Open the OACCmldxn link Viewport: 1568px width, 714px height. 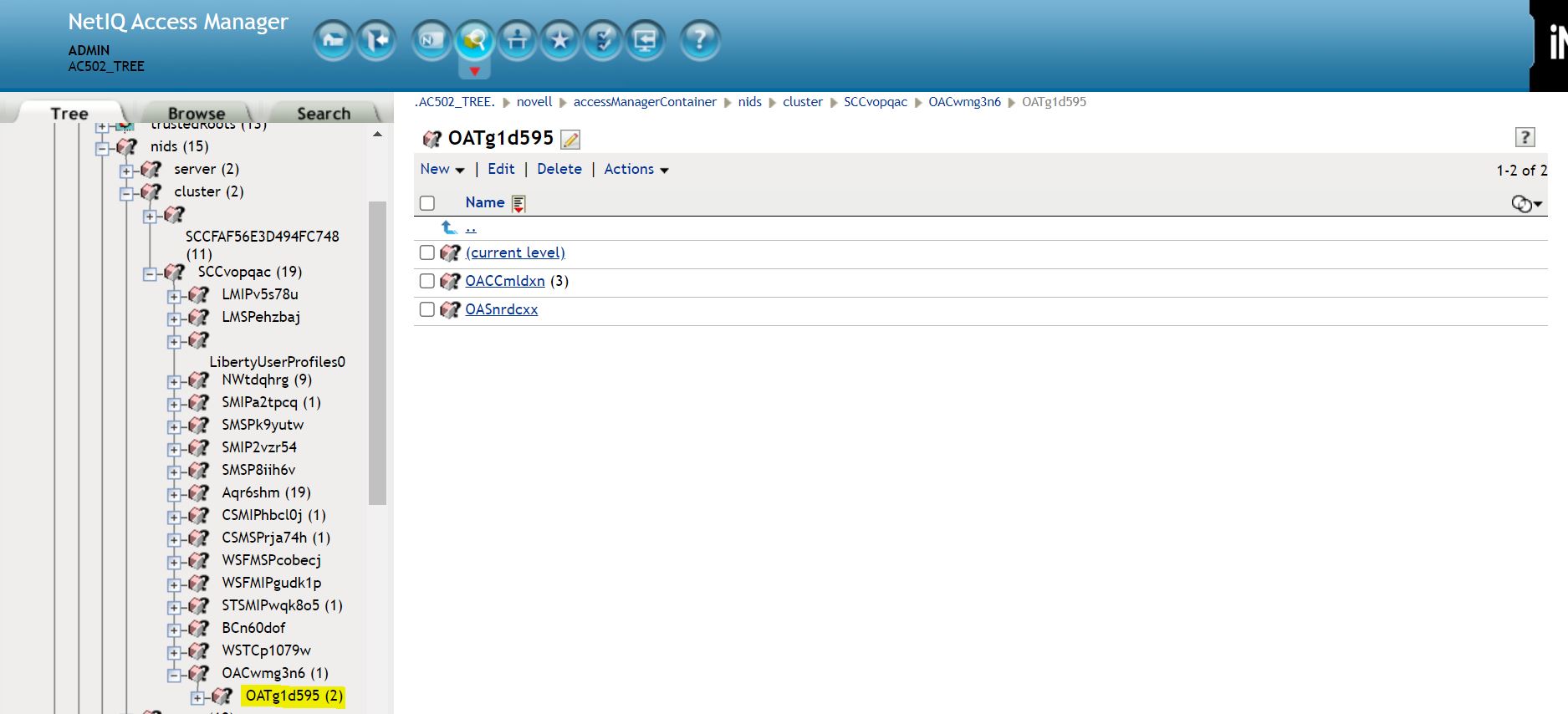click(505, 281)
